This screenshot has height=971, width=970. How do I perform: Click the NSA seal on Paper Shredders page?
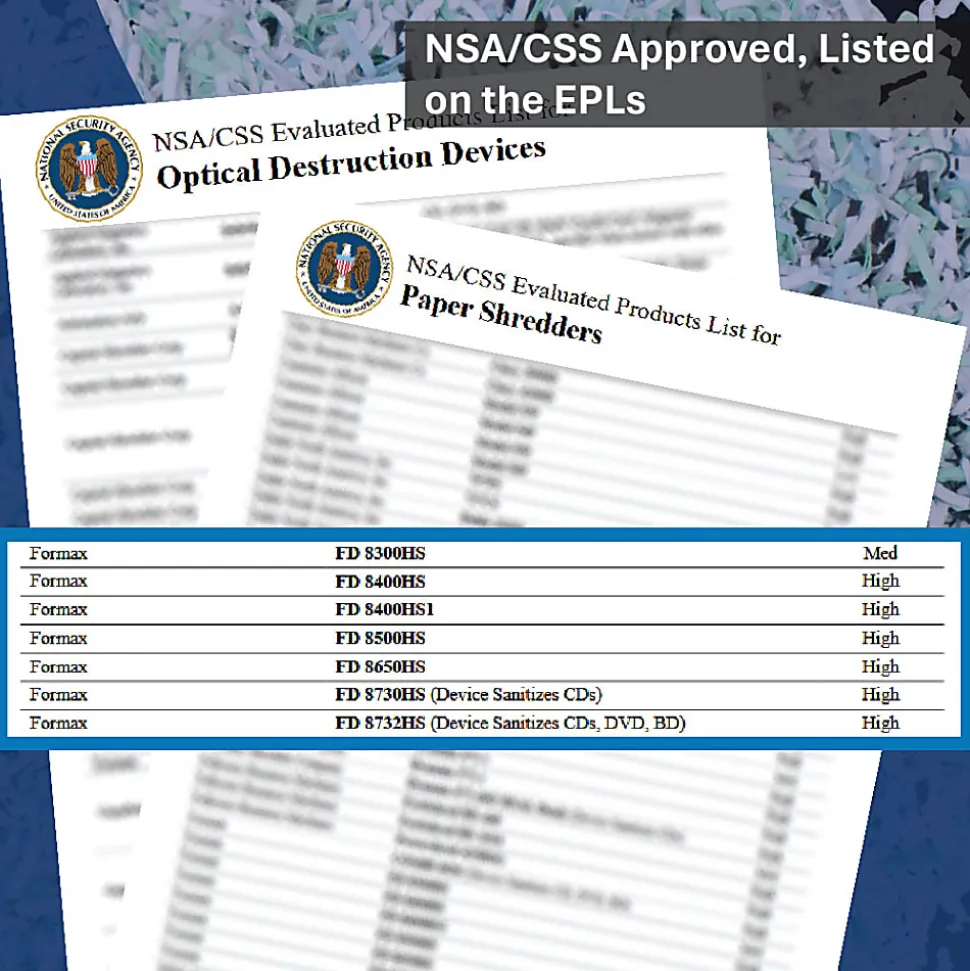[x=344, y=269]
